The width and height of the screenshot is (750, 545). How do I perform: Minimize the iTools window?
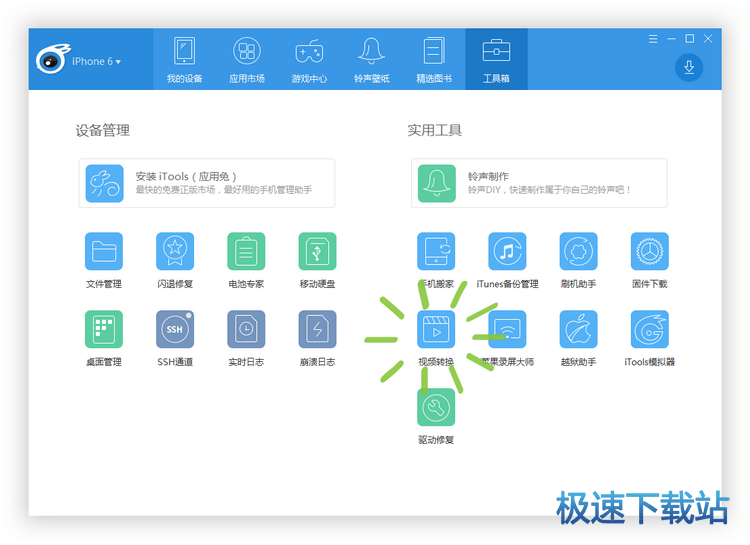tap(672, 39)
